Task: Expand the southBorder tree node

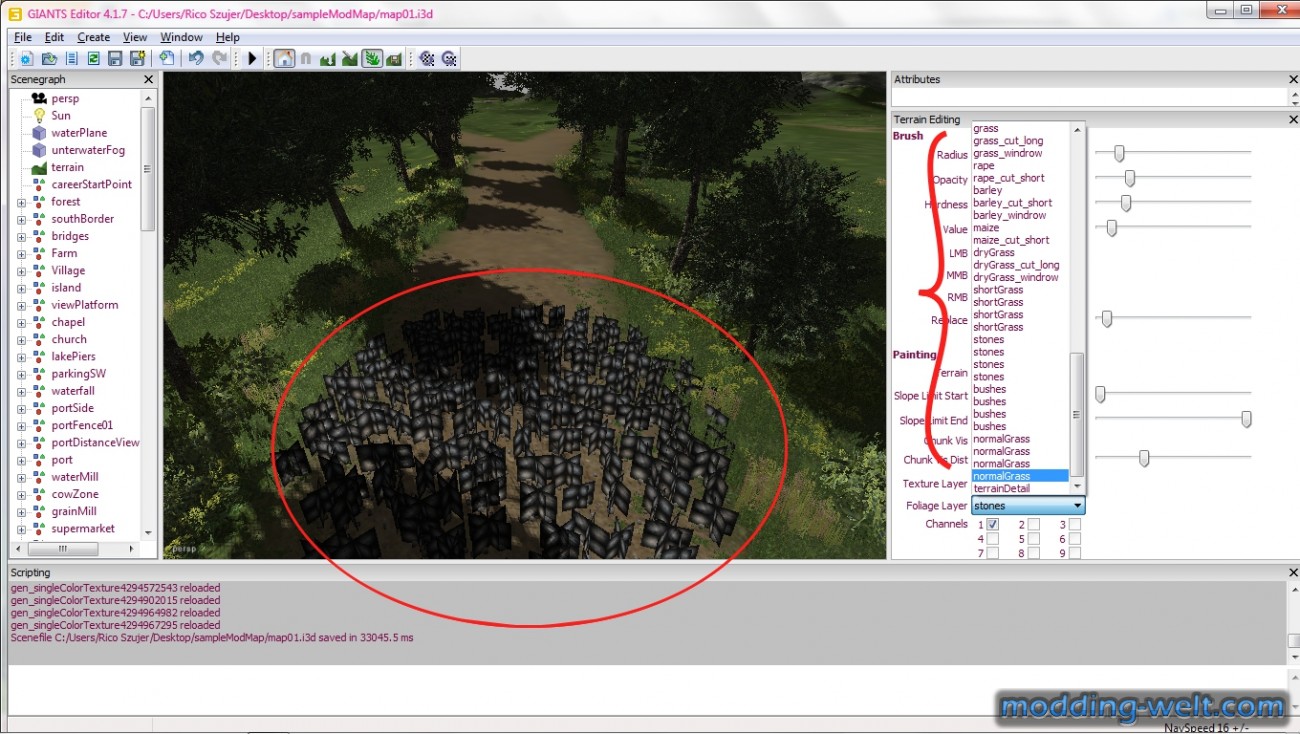Action: click(x=22, y=219)
